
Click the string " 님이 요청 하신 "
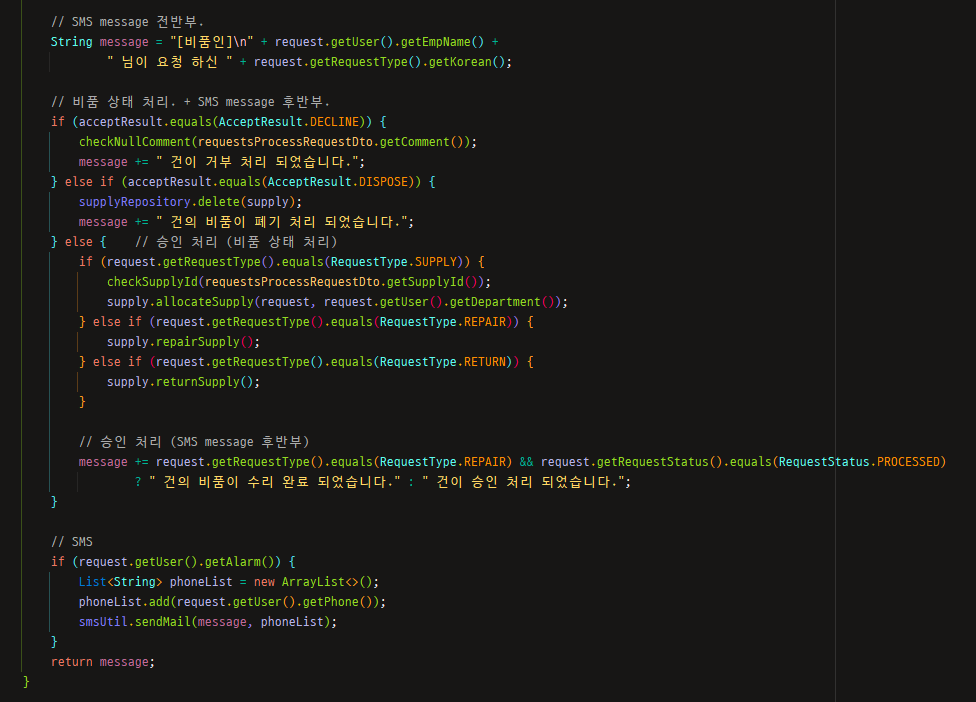(170, 62)
